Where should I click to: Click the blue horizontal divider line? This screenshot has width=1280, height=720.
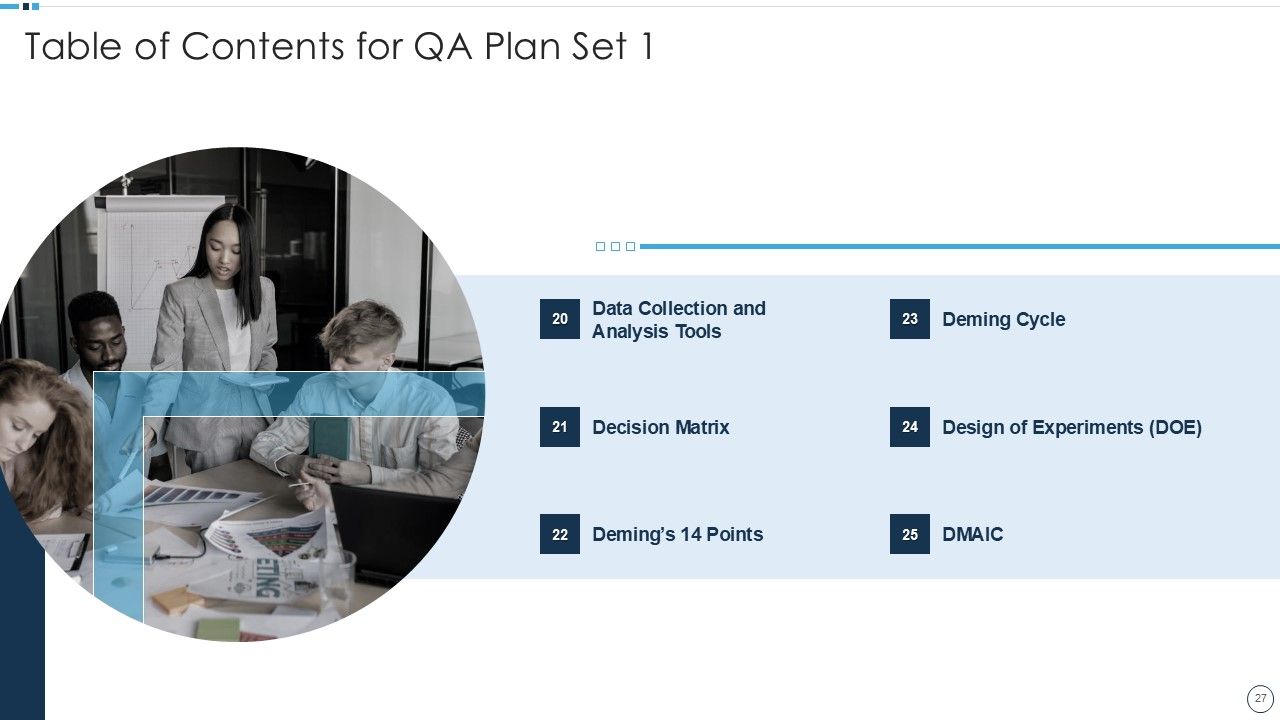[x=958, y=246]
